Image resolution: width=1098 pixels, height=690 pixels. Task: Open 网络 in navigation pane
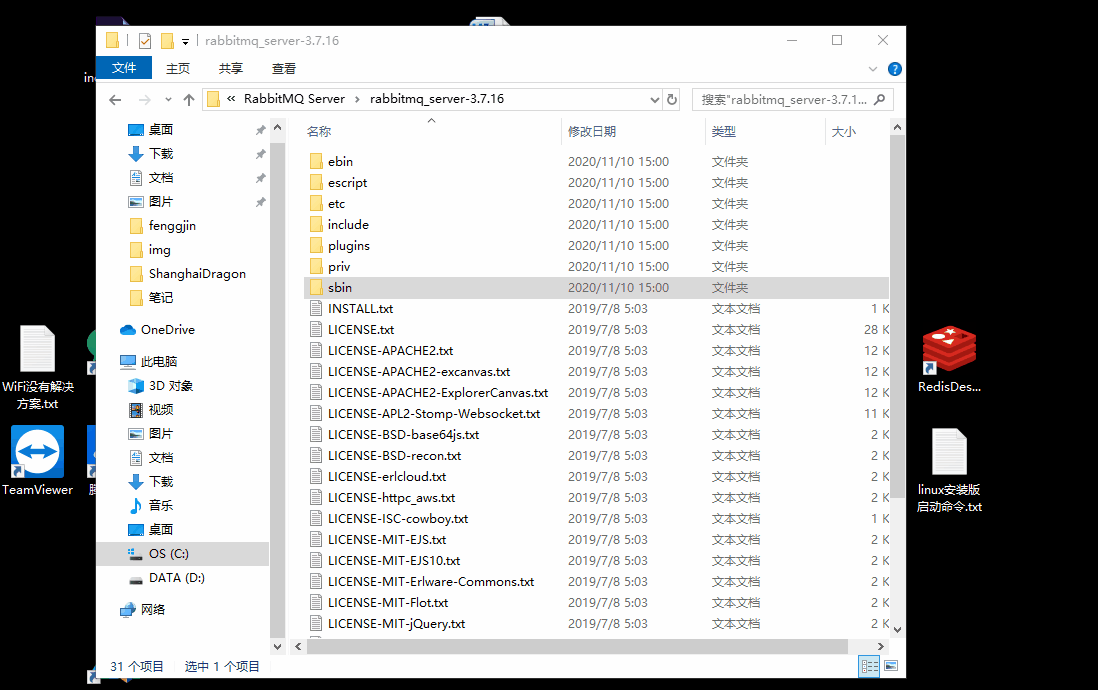(x=143, y=609)
